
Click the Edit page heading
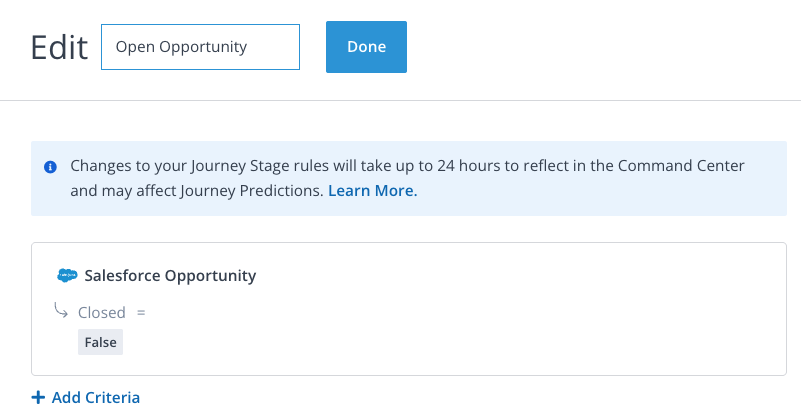(x=59, y=47)
